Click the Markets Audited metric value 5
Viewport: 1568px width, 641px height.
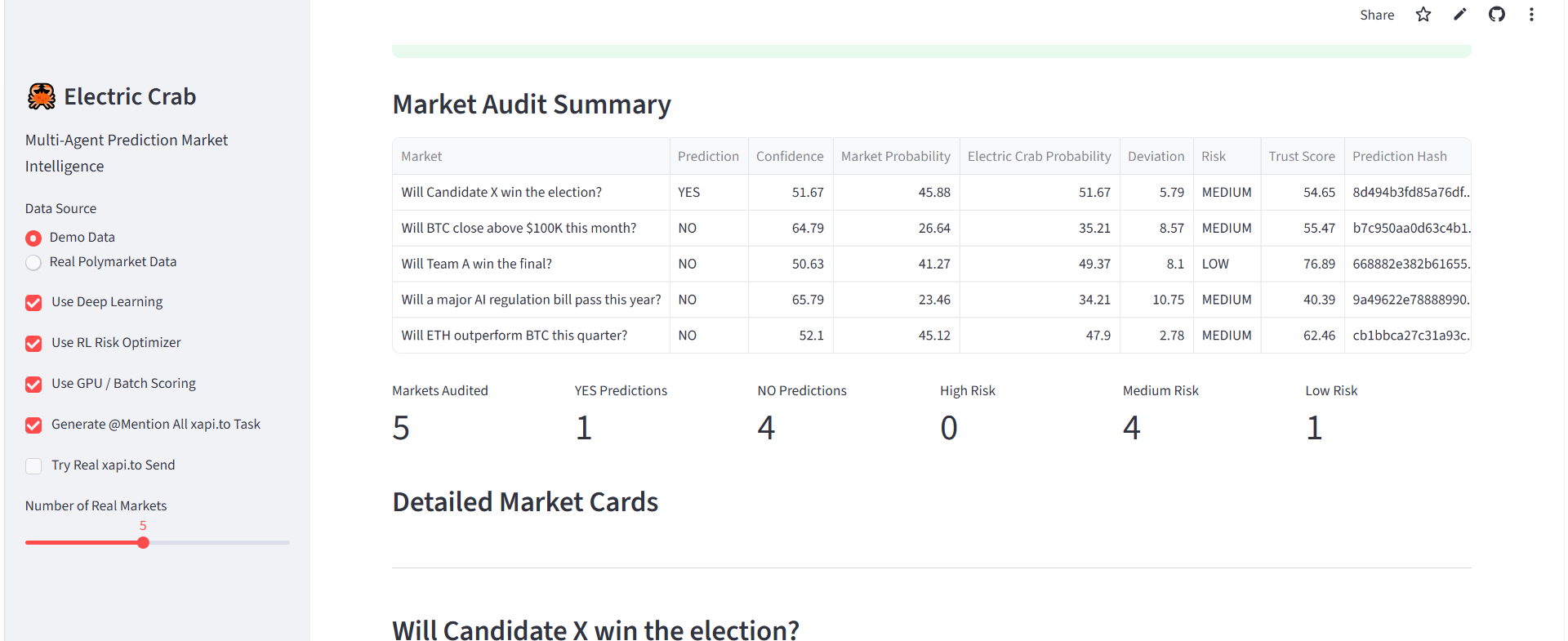401,428
